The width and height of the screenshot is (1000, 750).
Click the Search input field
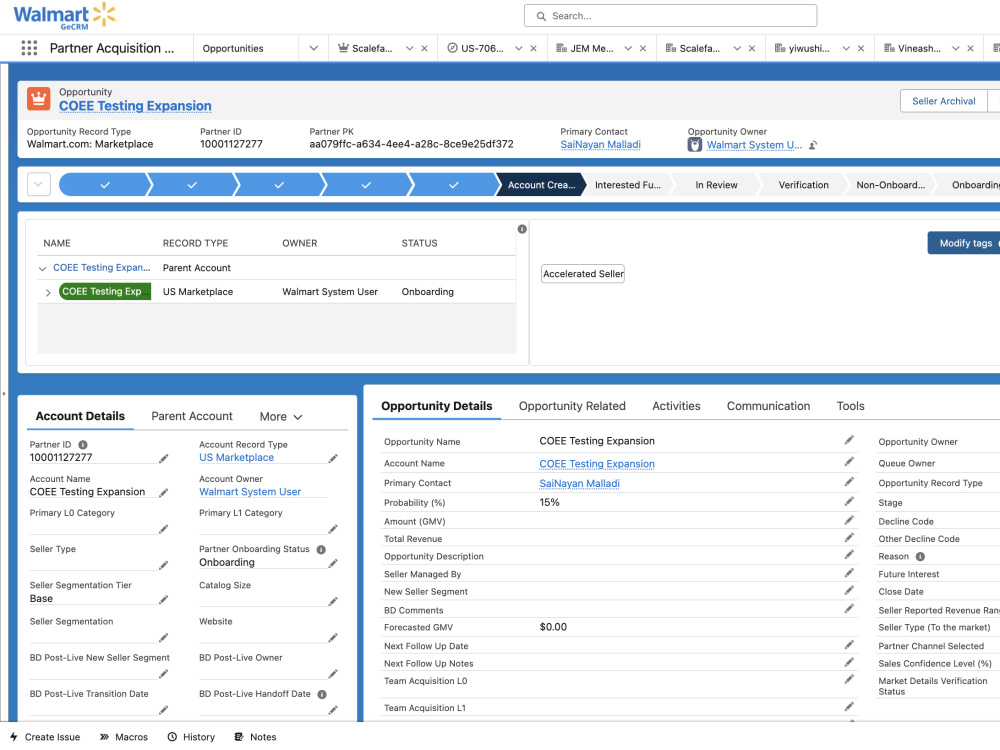pyautogui.click(x=670, y=16)
